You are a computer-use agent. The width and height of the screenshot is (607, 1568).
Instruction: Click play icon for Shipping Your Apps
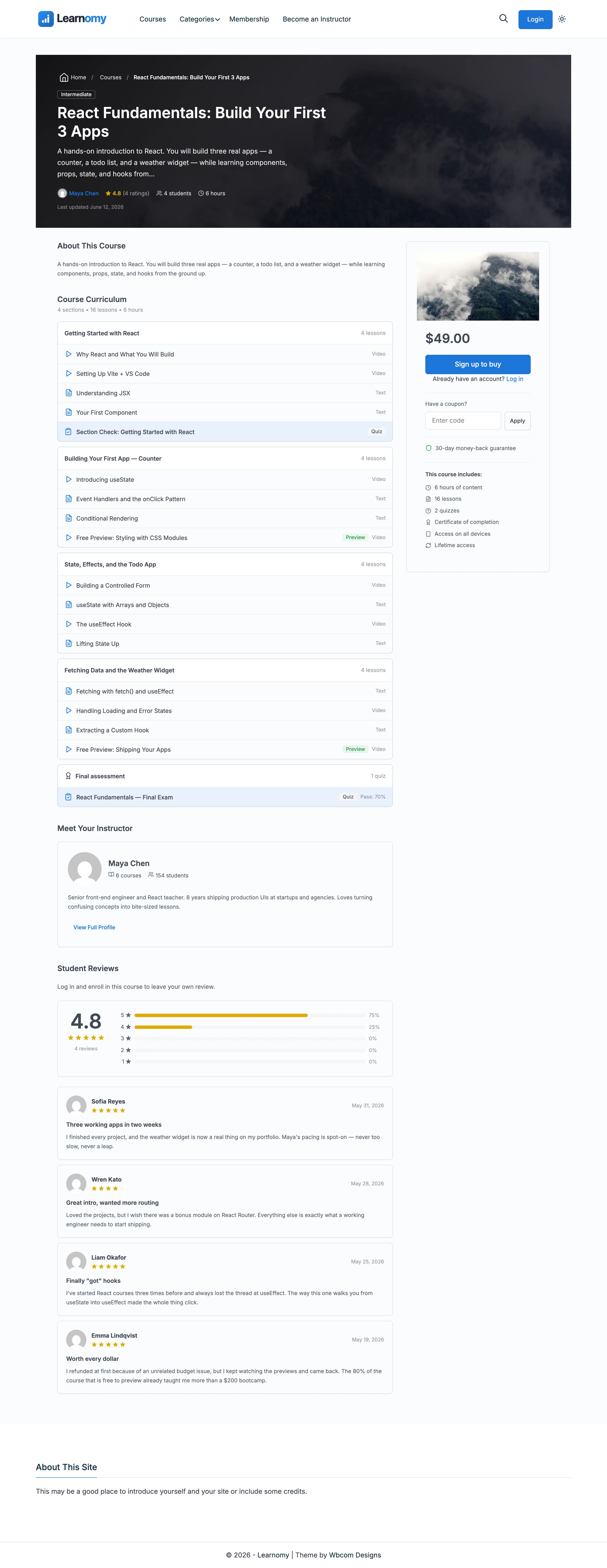(x=69, y=750)
